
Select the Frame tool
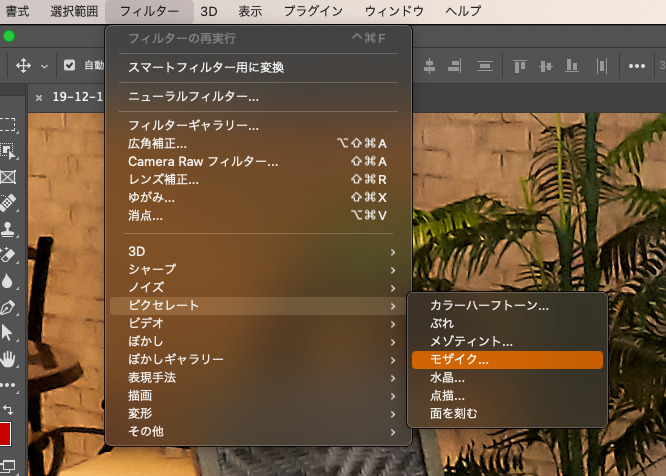pos(8,178)
